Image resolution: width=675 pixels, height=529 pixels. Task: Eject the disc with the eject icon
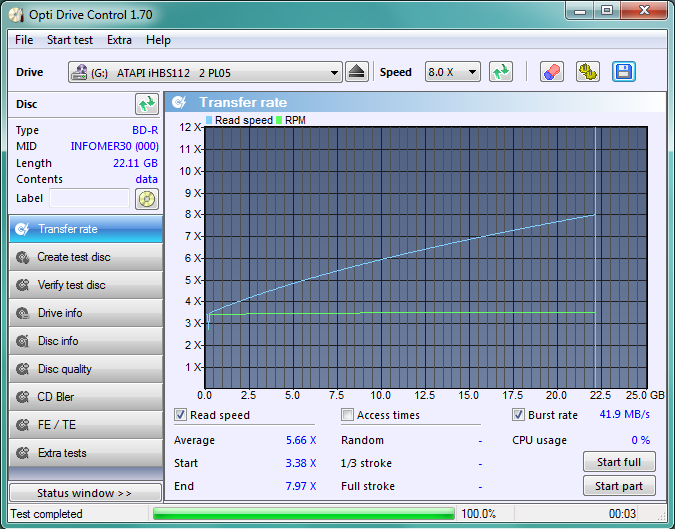click(x=356, y=72)
